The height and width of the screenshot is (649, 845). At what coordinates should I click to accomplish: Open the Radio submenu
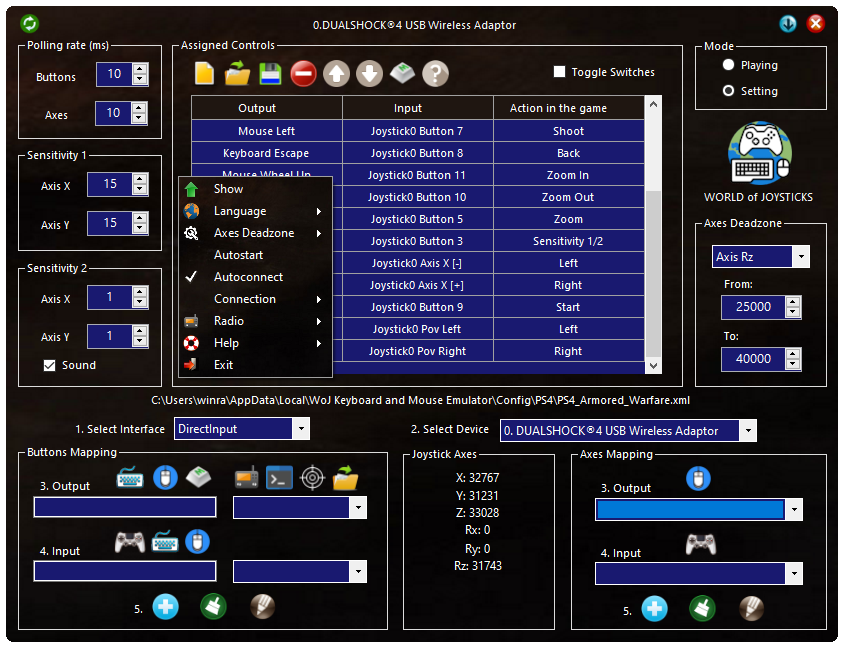(255, 321)
